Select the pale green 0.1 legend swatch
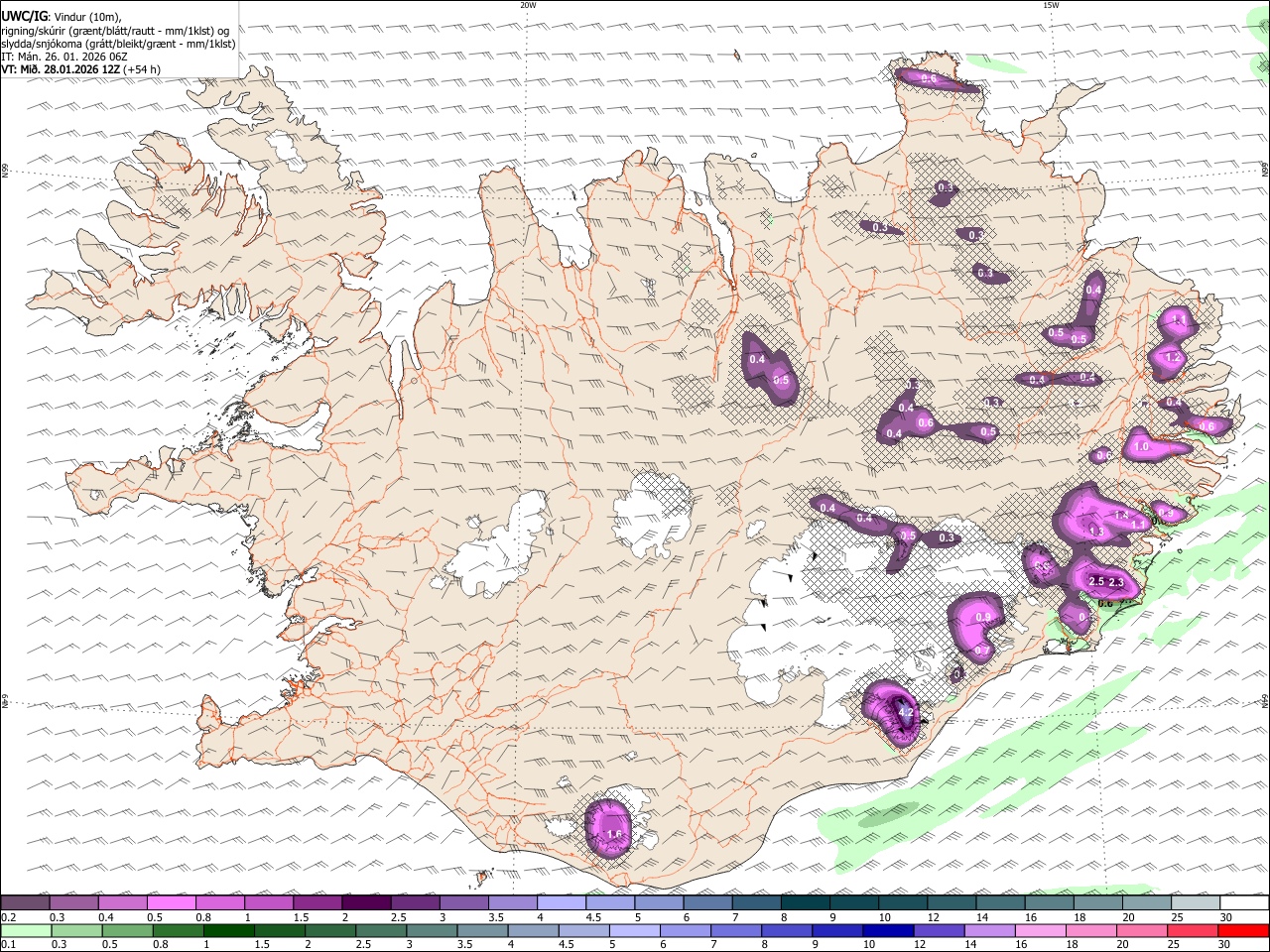Viewport: 1270px width, 952px height. pyautogui.click(x=26, y=931)
